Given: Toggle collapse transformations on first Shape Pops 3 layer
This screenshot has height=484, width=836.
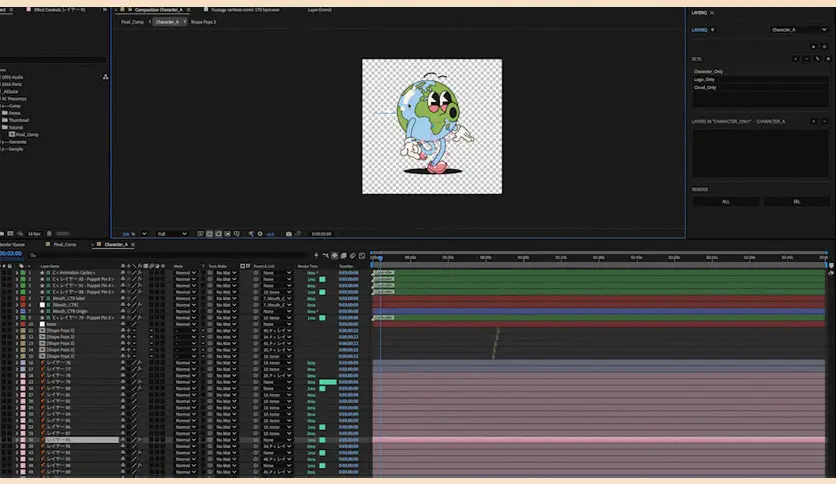Looking at the screenshot, I should tap(128, 330).
